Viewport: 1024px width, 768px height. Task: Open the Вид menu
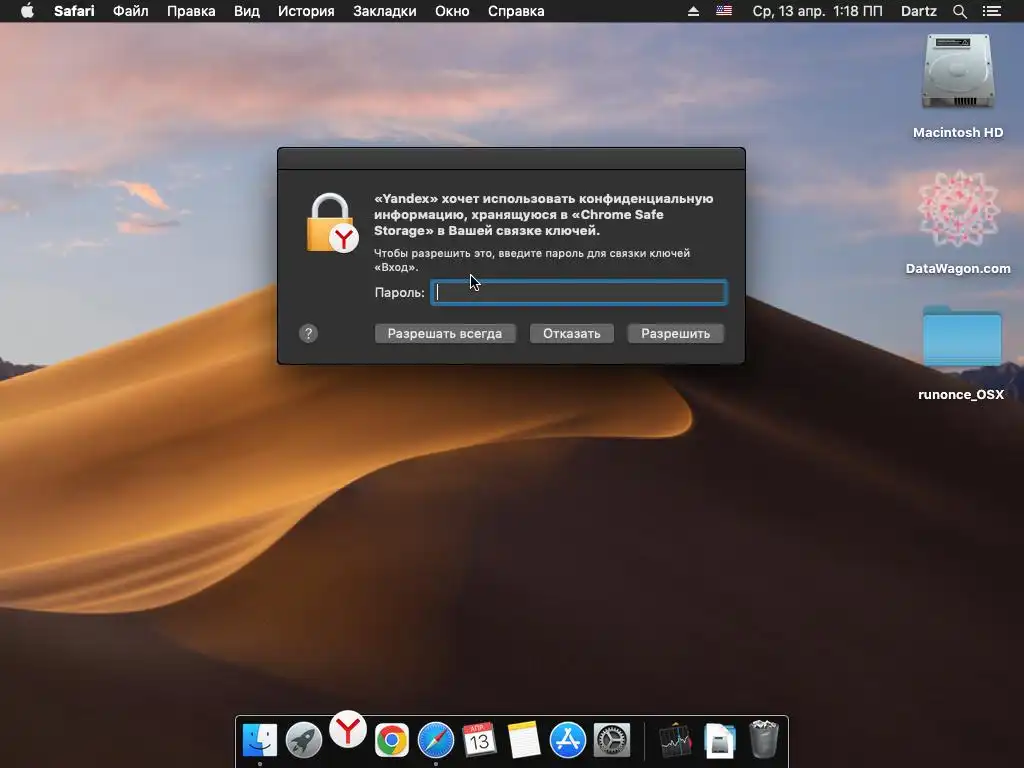pos(247,11)
